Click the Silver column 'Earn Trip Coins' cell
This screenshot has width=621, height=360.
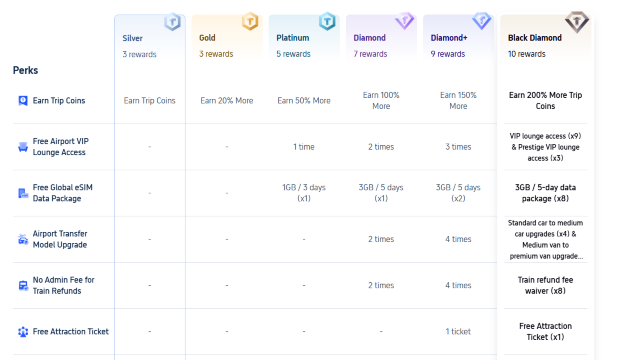[x=149, y=101]
